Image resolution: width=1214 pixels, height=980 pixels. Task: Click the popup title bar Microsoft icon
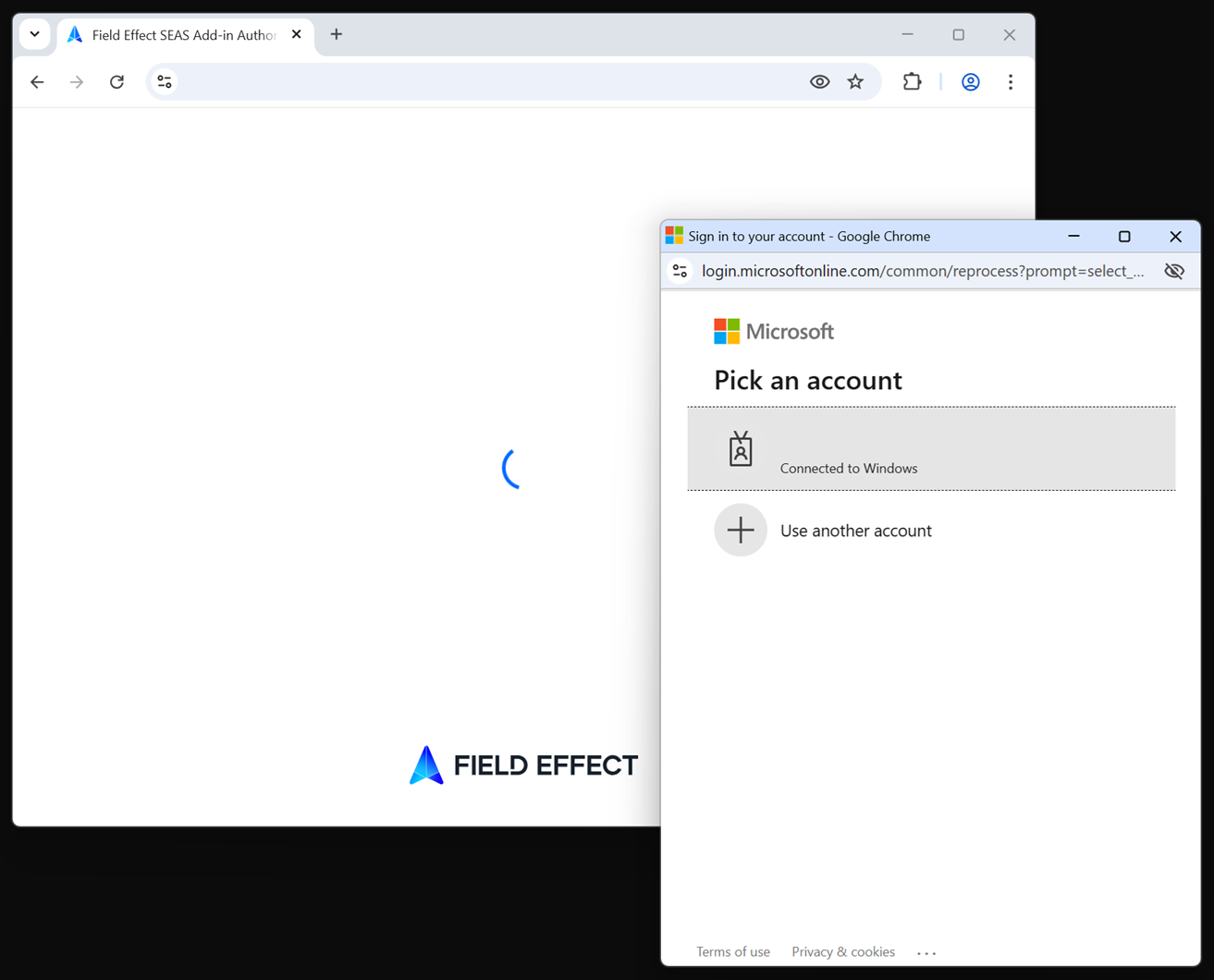674,236
